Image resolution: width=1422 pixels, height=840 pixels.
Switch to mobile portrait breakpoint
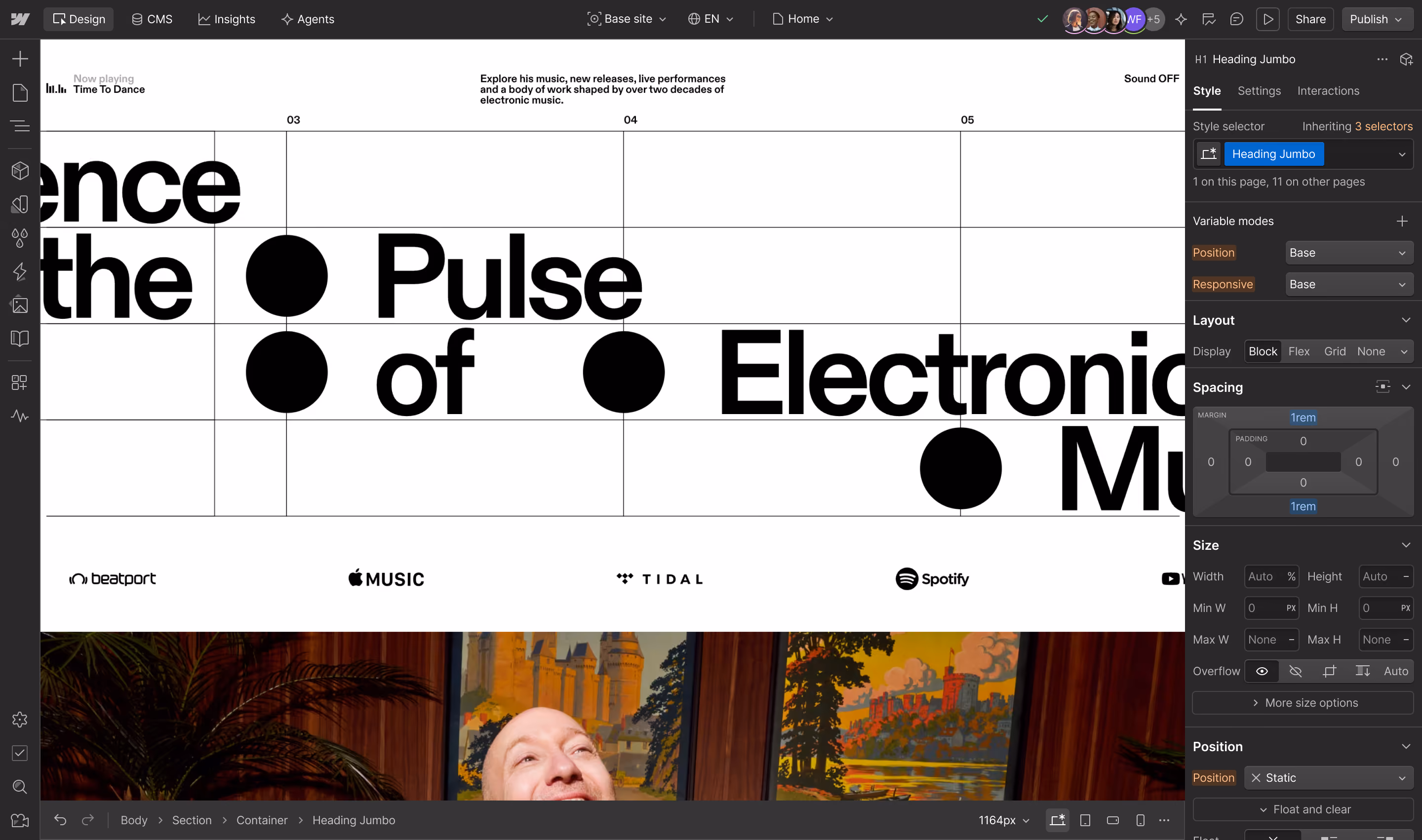pyautogui.click(x=1141, y=820)
